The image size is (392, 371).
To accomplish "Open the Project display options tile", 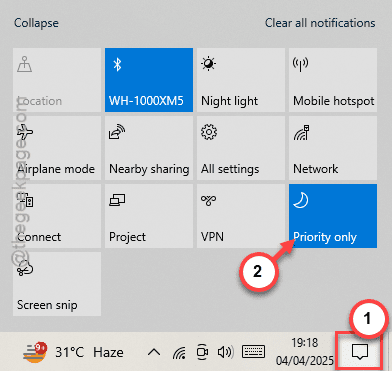I will tap(149, 216).
